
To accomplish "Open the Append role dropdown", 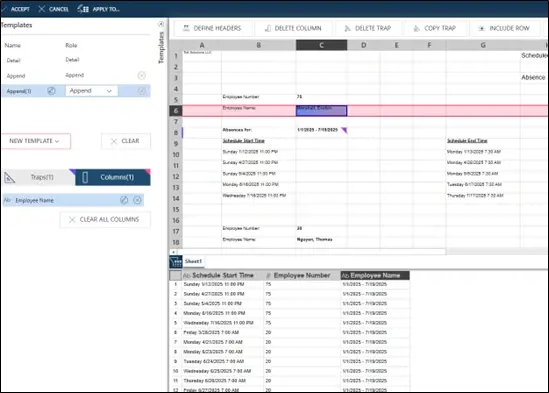I will coord(91,91).
